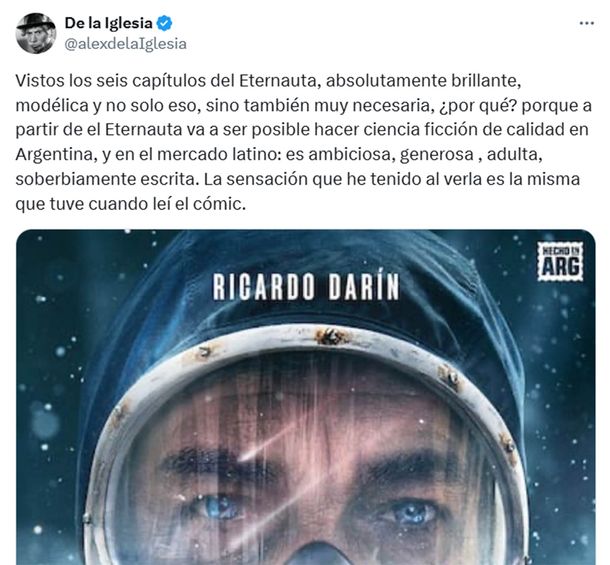Open the three-dot more options menu
The image size is (610, 565).
587,24
